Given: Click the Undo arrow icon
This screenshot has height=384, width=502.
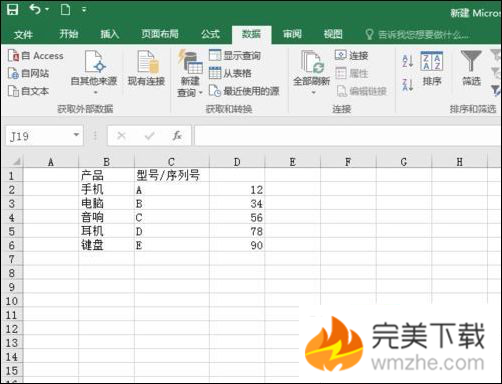Looking at the screenshot, I should click(35, 9).
